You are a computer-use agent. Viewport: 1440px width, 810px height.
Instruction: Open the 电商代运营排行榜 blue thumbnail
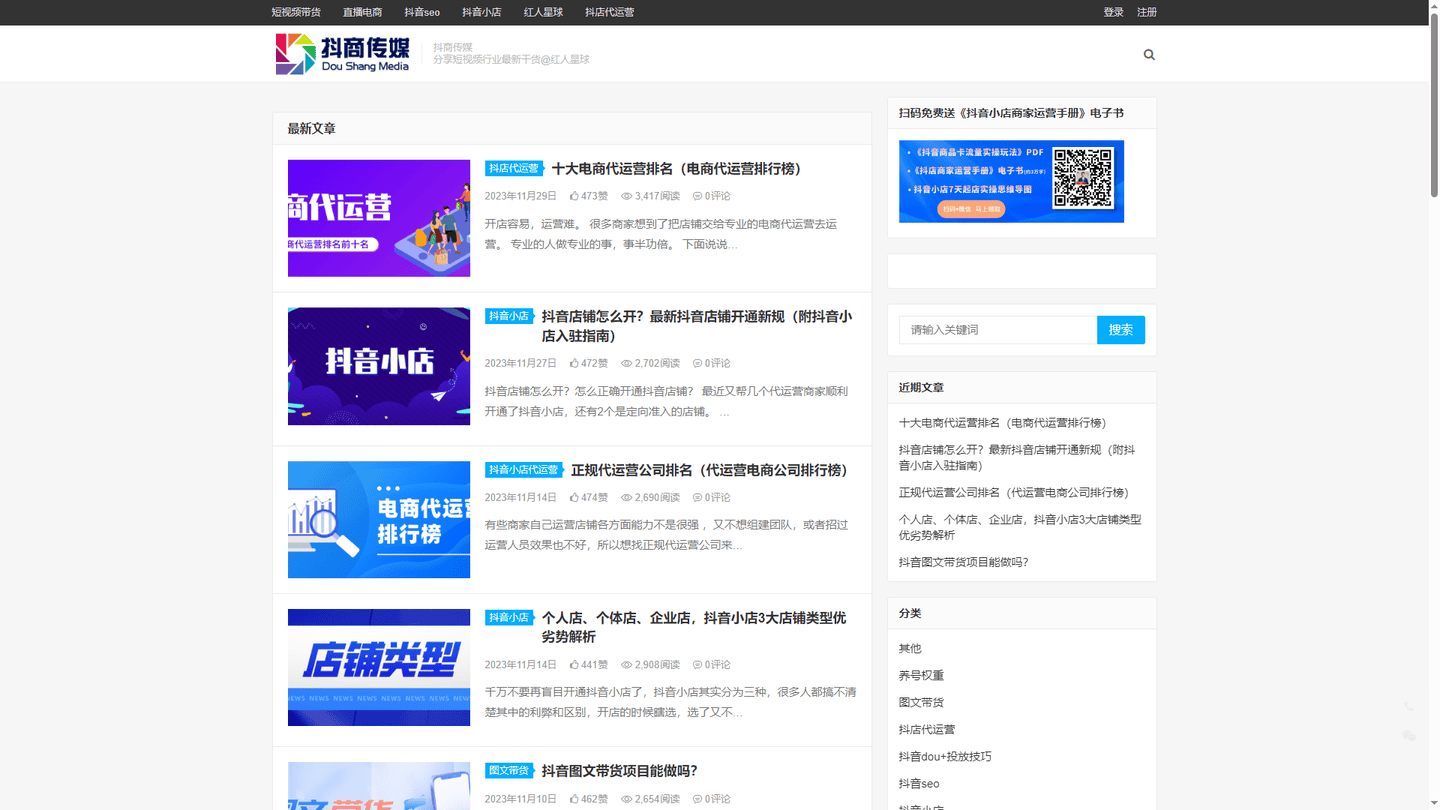[x=379, y=520]
